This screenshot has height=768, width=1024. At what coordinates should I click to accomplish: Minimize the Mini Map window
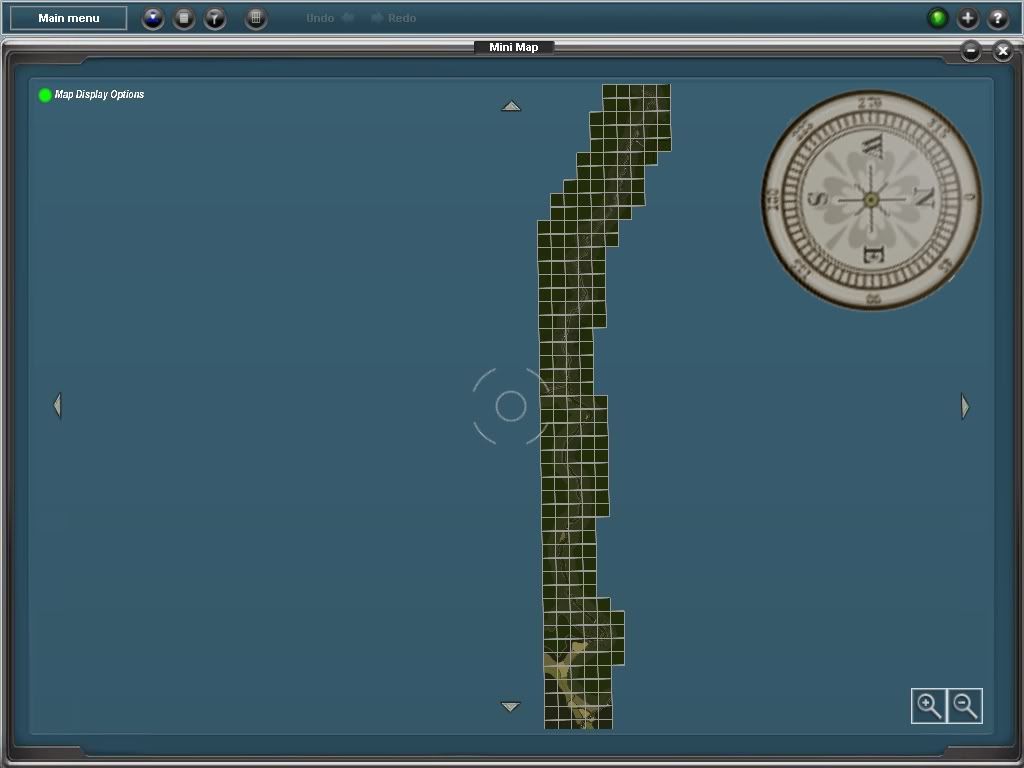point(971,50)
